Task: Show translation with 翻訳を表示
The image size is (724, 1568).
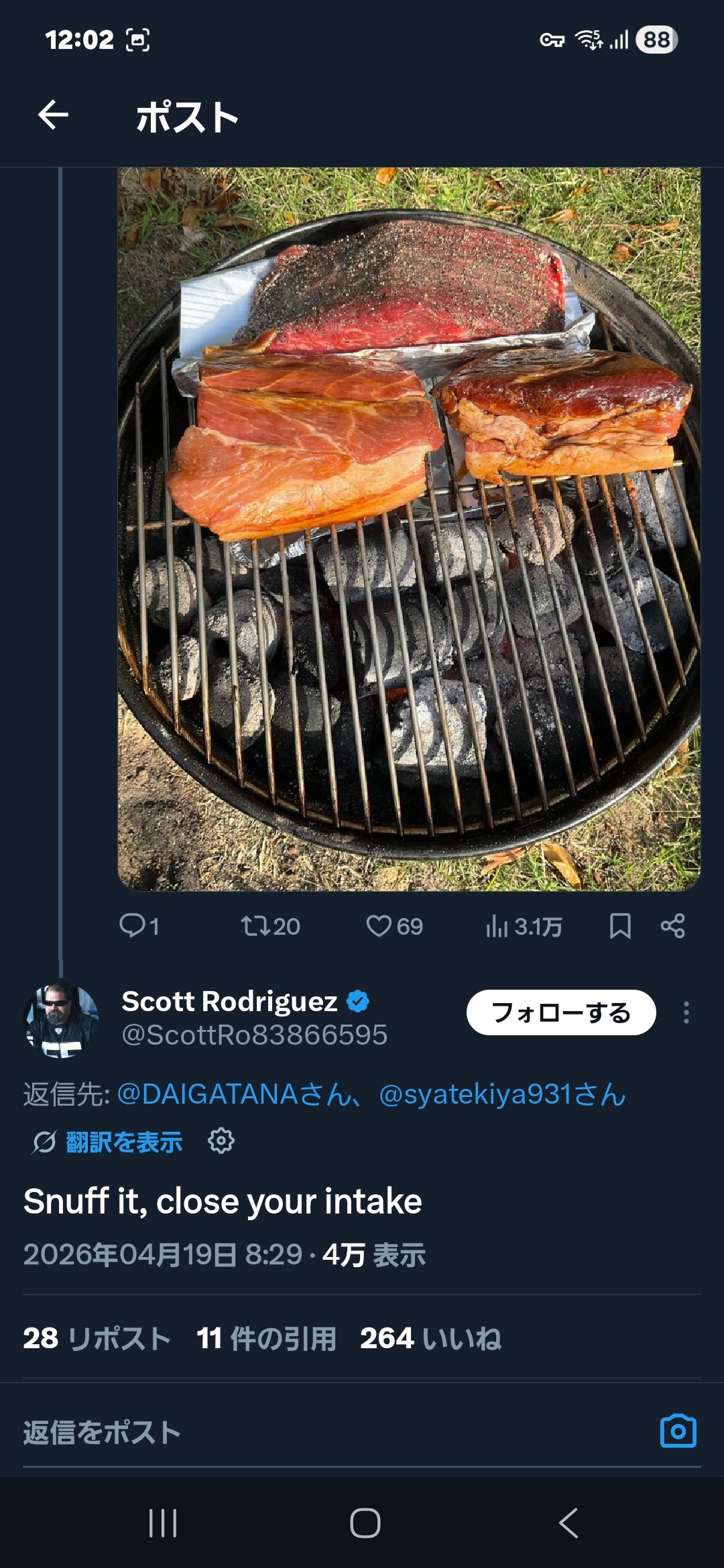Action: pyautogui.click(x=124, y=1141)
